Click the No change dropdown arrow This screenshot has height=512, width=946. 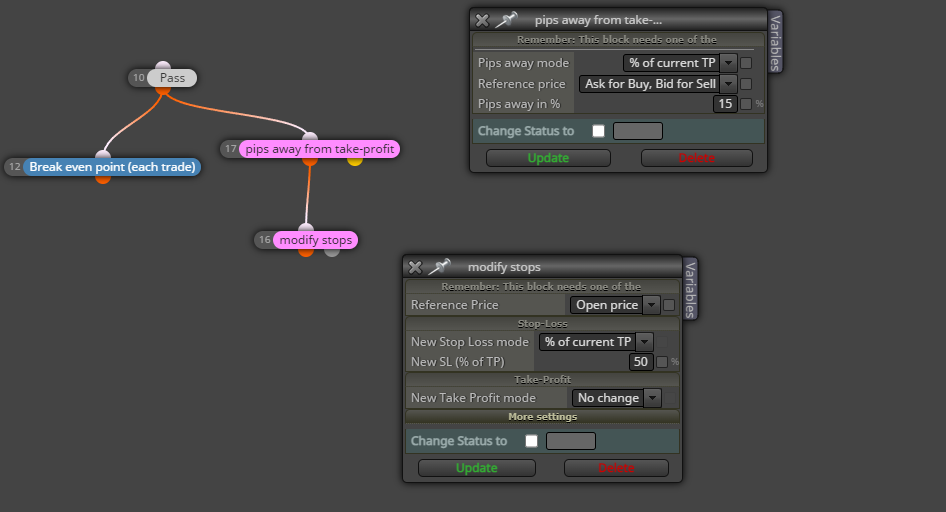pos(653,398)
